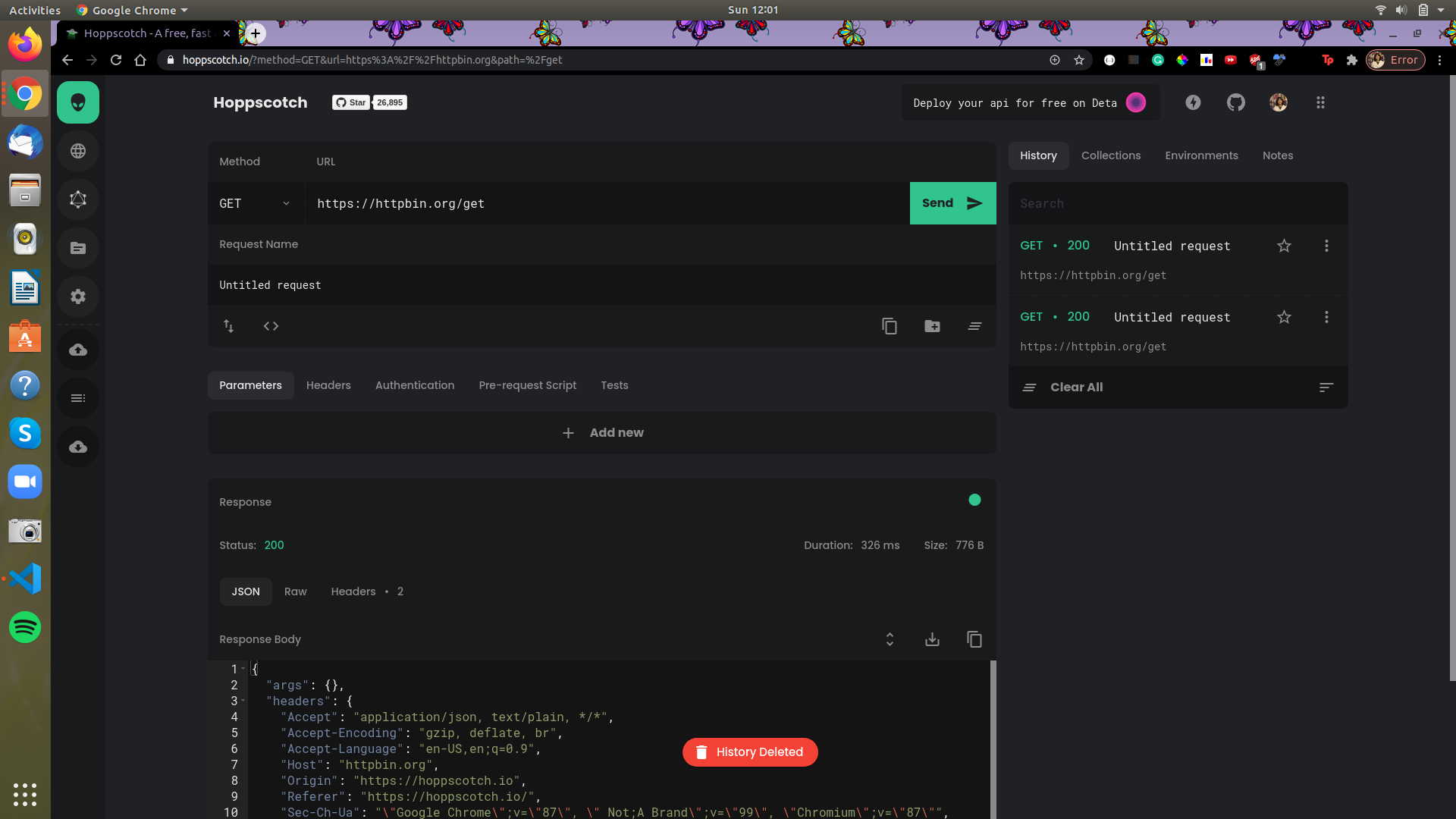The width and height of the screenshot is (1456, 819).
Task: Star the second Untitled request in history
Action: tap(1284, 317)
